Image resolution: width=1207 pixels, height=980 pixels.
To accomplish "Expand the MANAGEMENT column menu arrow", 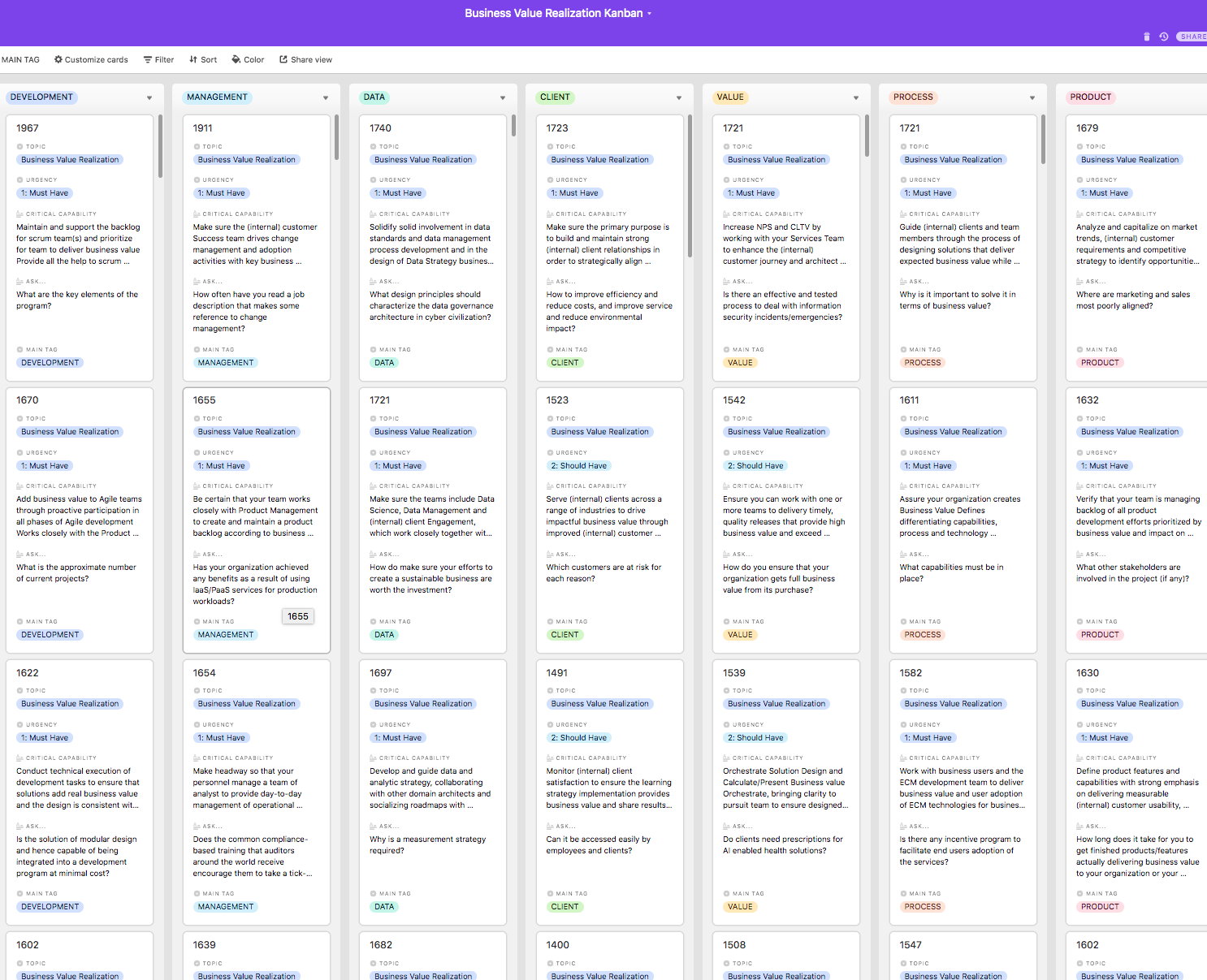I will click(326, 97).
